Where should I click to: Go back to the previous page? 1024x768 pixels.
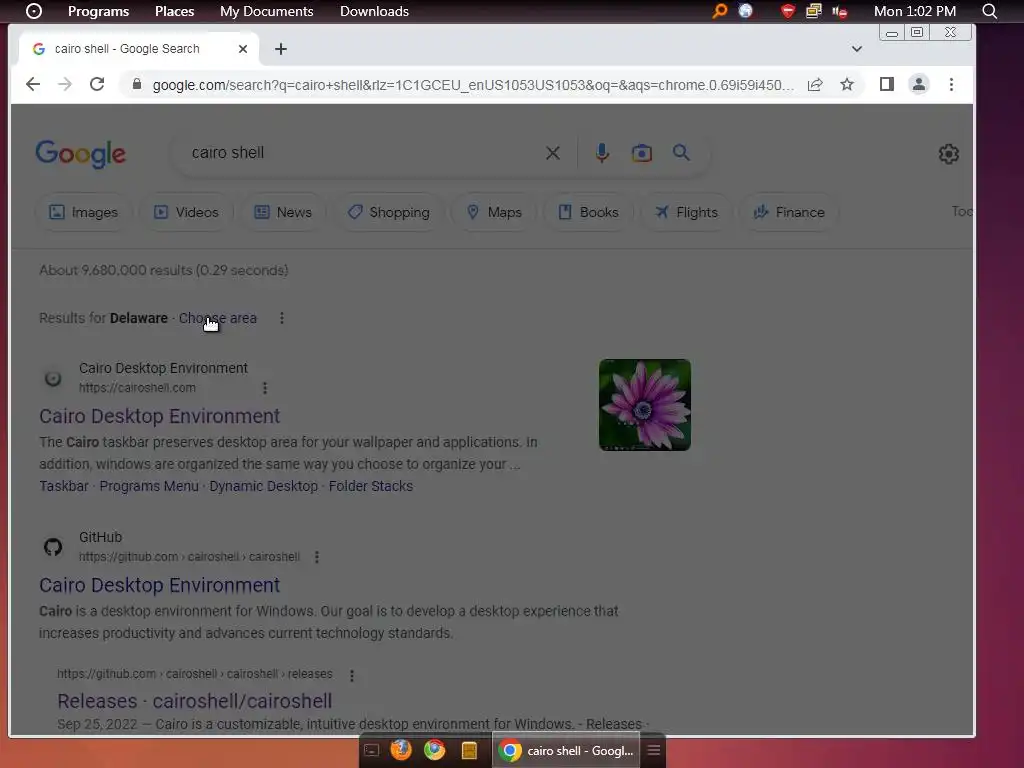click(33, 84)
